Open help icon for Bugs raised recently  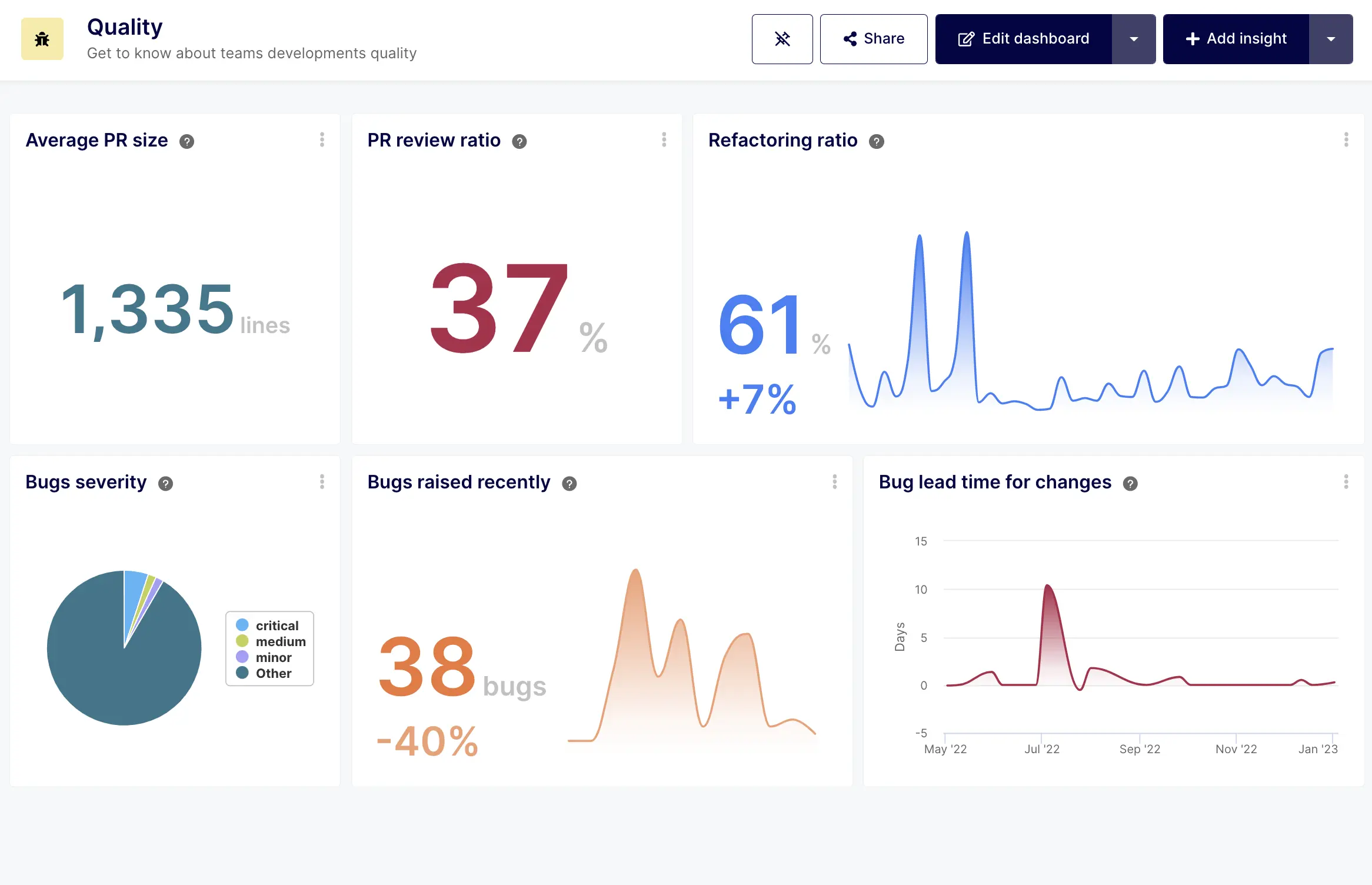coord(569,484)
